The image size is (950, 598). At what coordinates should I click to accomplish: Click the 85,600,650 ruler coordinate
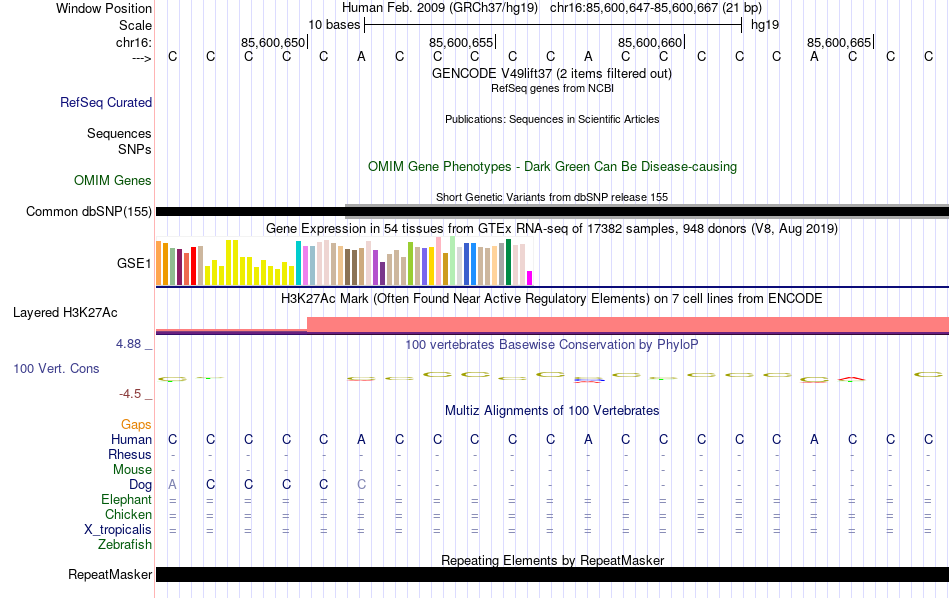[273, 42]
